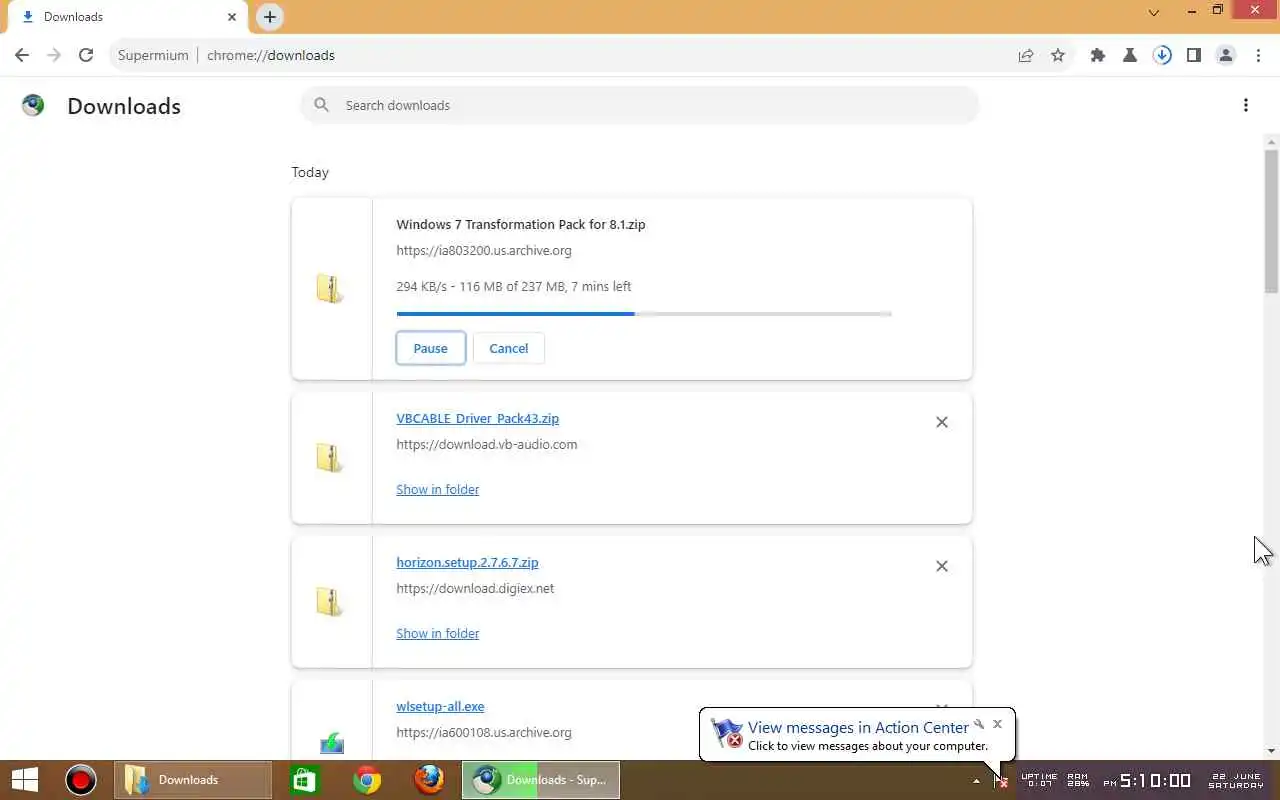The image size is (1280, 800).
Task: Click the https://download.vb-audio.com source text
Action: tap(486, 444)
